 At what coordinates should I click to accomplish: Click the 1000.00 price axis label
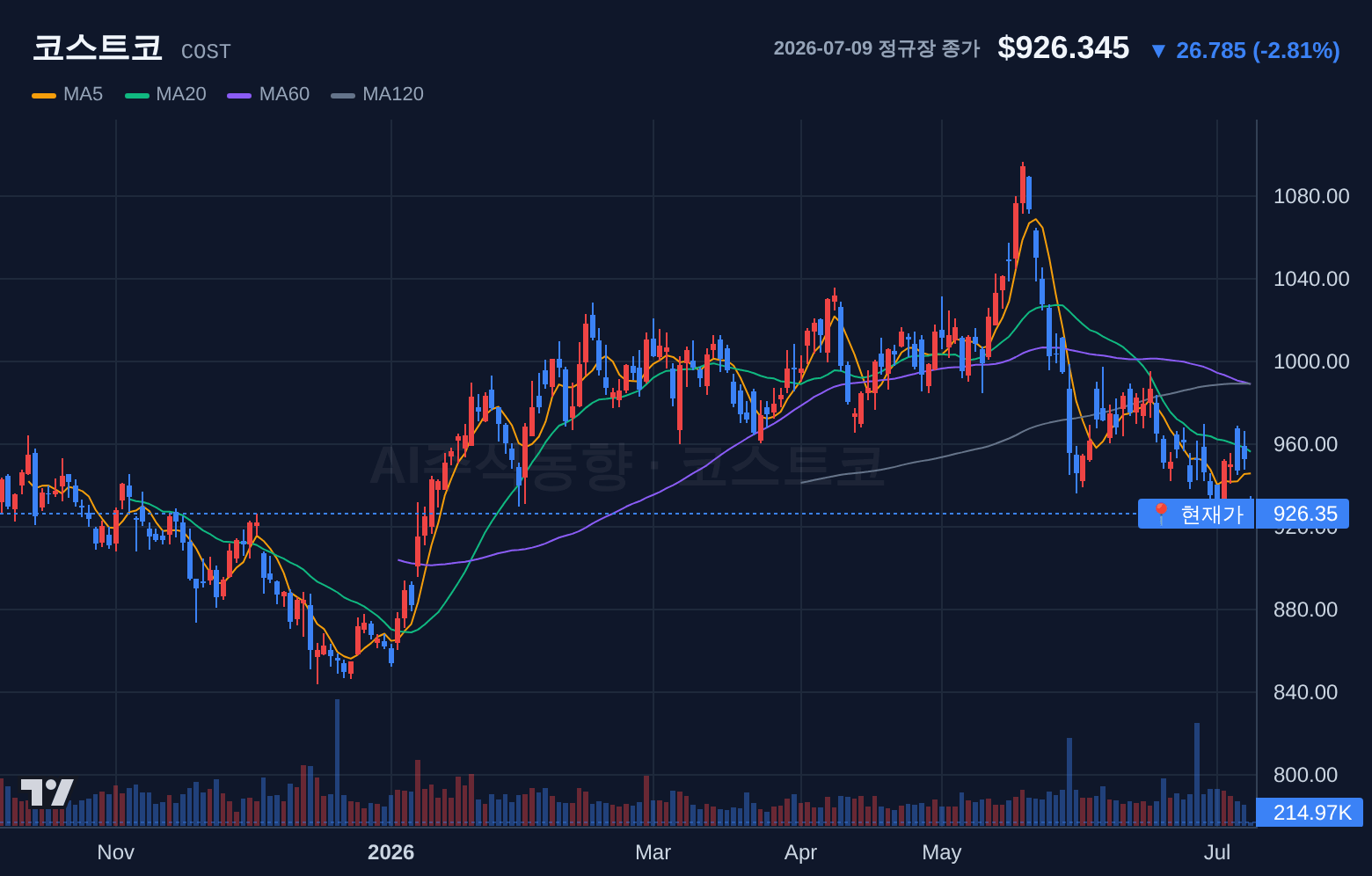click(1311, 361)
